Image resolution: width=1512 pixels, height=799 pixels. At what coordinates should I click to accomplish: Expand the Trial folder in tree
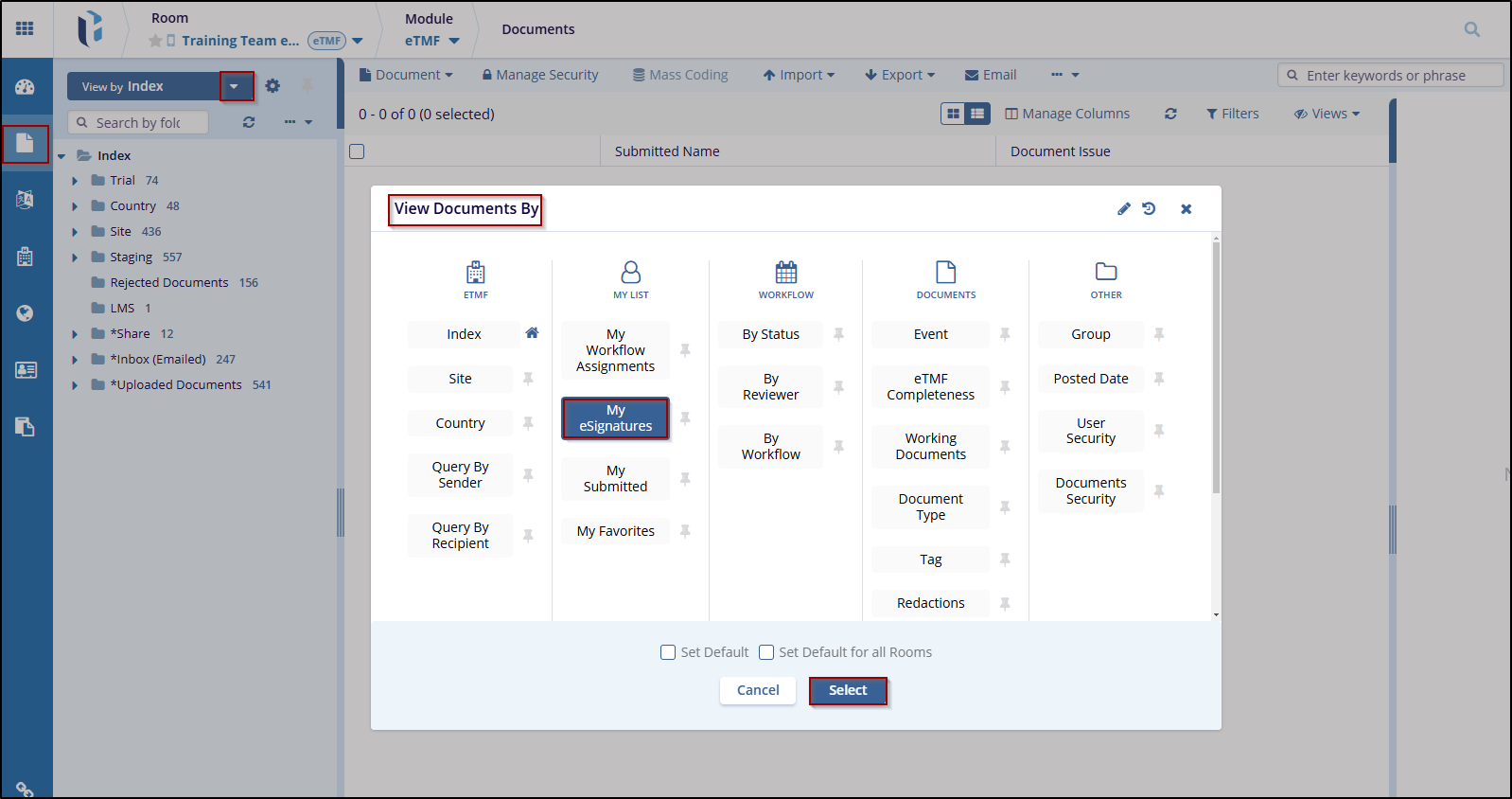[x=75, y=181]
